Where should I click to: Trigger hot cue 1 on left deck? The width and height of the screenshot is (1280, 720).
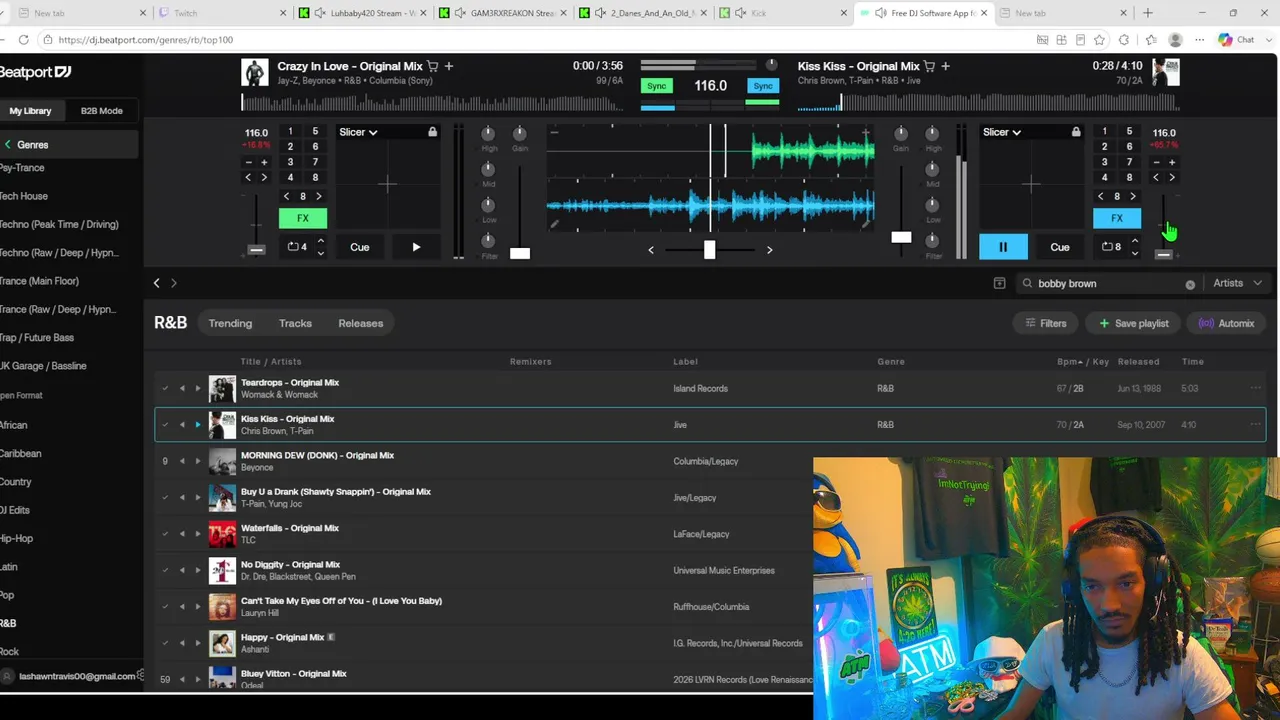(290, 131)
